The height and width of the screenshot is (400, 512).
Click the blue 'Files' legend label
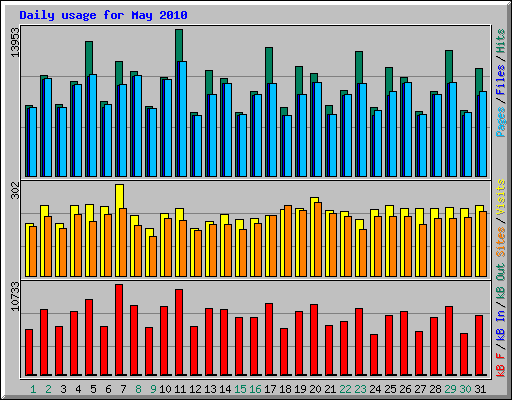coord(500,80)
